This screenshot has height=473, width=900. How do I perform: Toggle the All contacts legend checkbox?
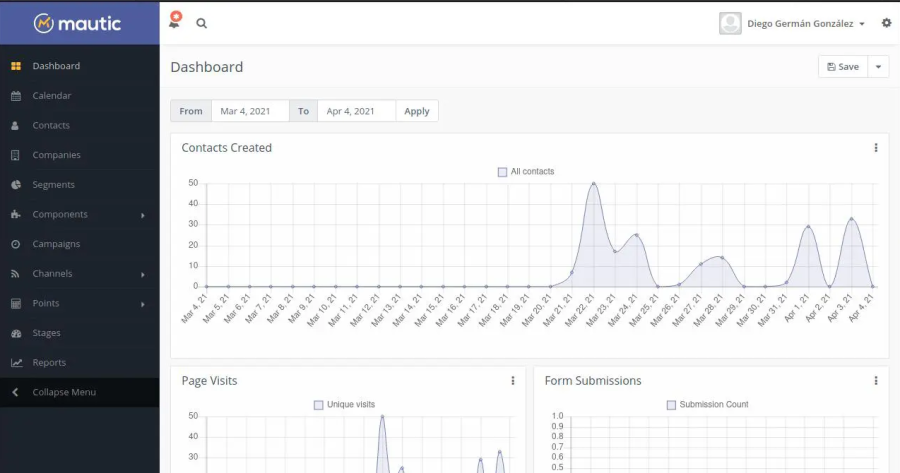[502, 172]
